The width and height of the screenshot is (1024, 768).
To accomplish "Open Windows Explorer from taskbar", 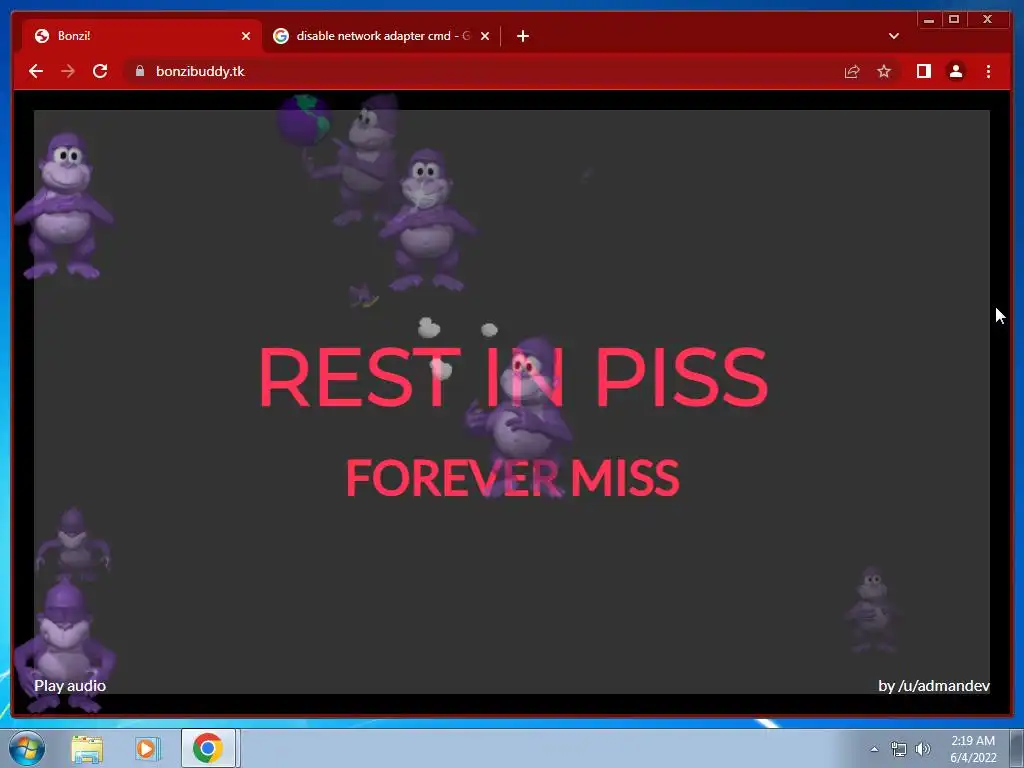I will (x=87, y=748).
